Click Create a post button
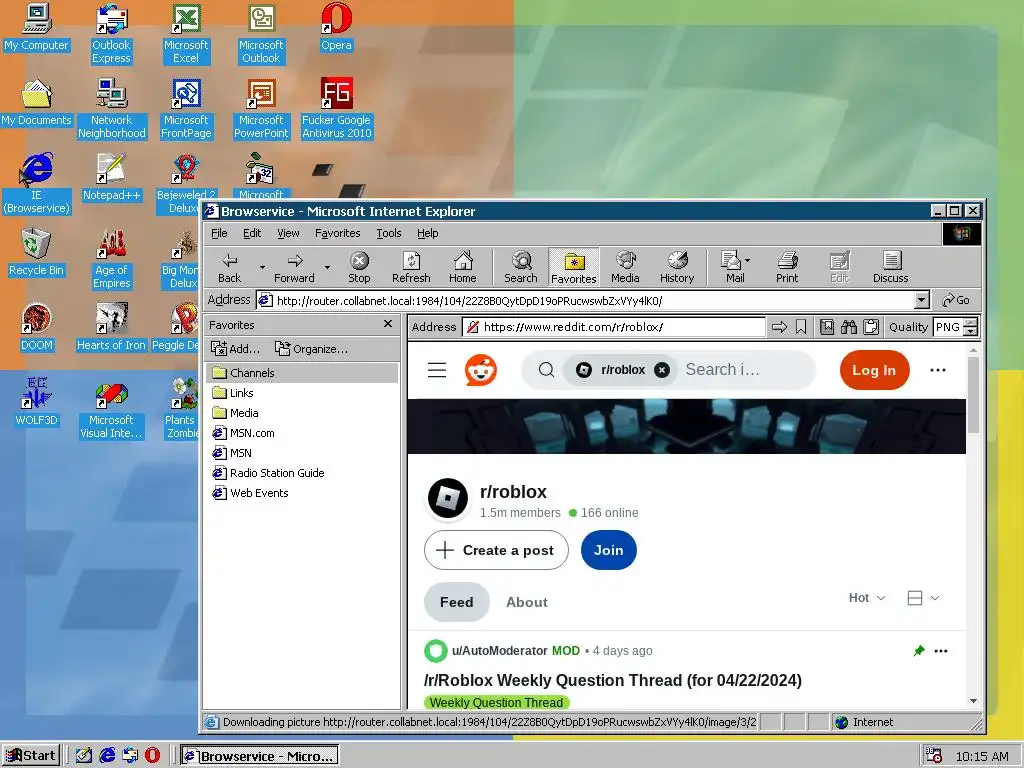Screen dimensions: 1024x768 496,550
